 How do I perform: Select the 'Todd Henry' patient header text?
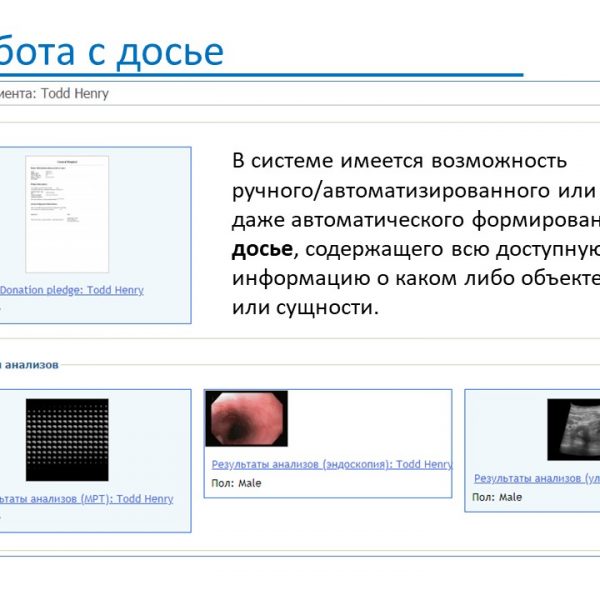pyautogui.click(x=75, y=94)
